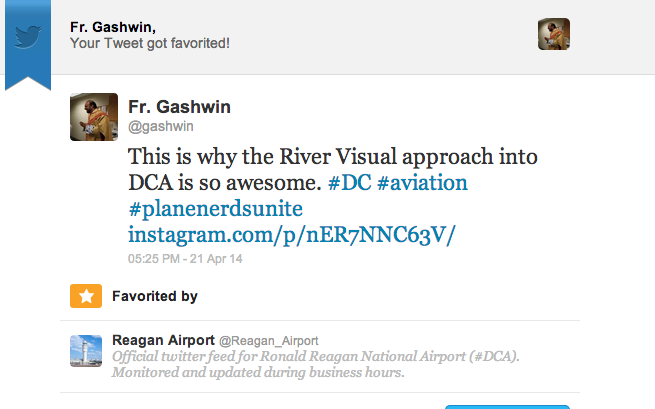Open the @gashwin handle link
655x409 pixels.
tap(161, 127)
